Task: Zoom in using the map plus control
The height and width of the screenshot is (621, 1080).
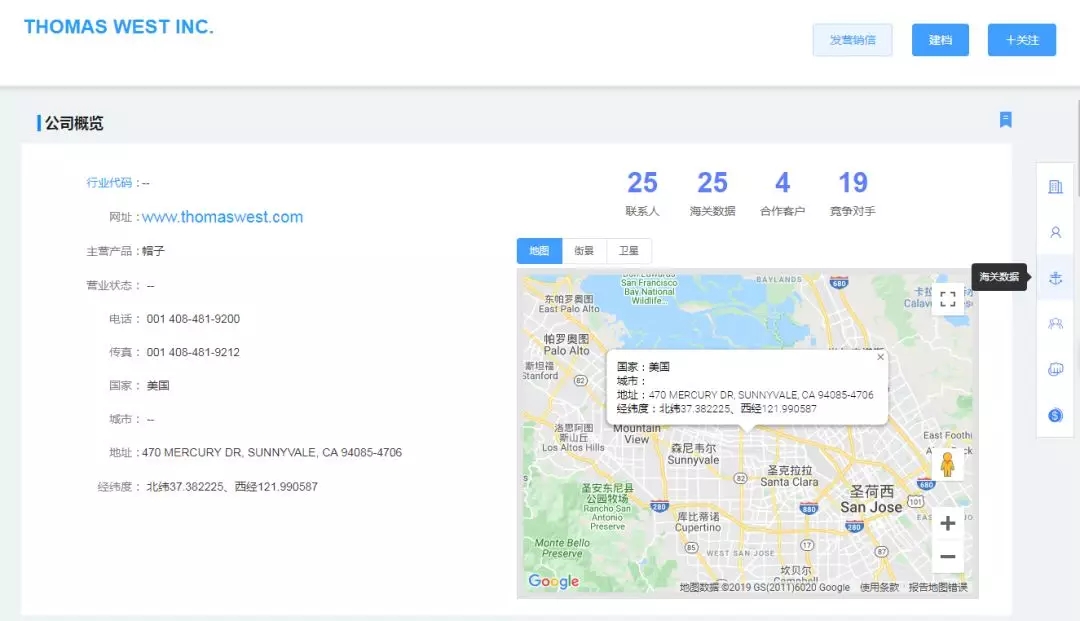Action: point(947,522)
